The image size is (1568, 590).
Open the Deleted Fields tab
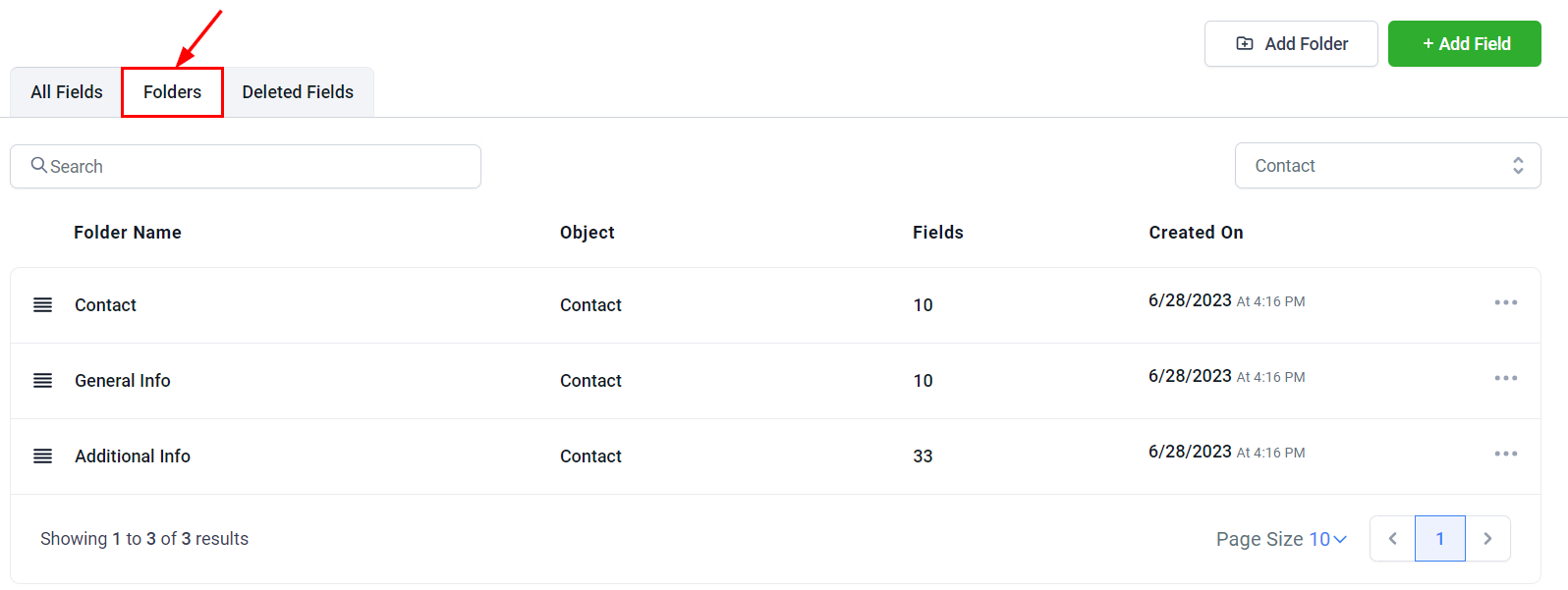298,92
